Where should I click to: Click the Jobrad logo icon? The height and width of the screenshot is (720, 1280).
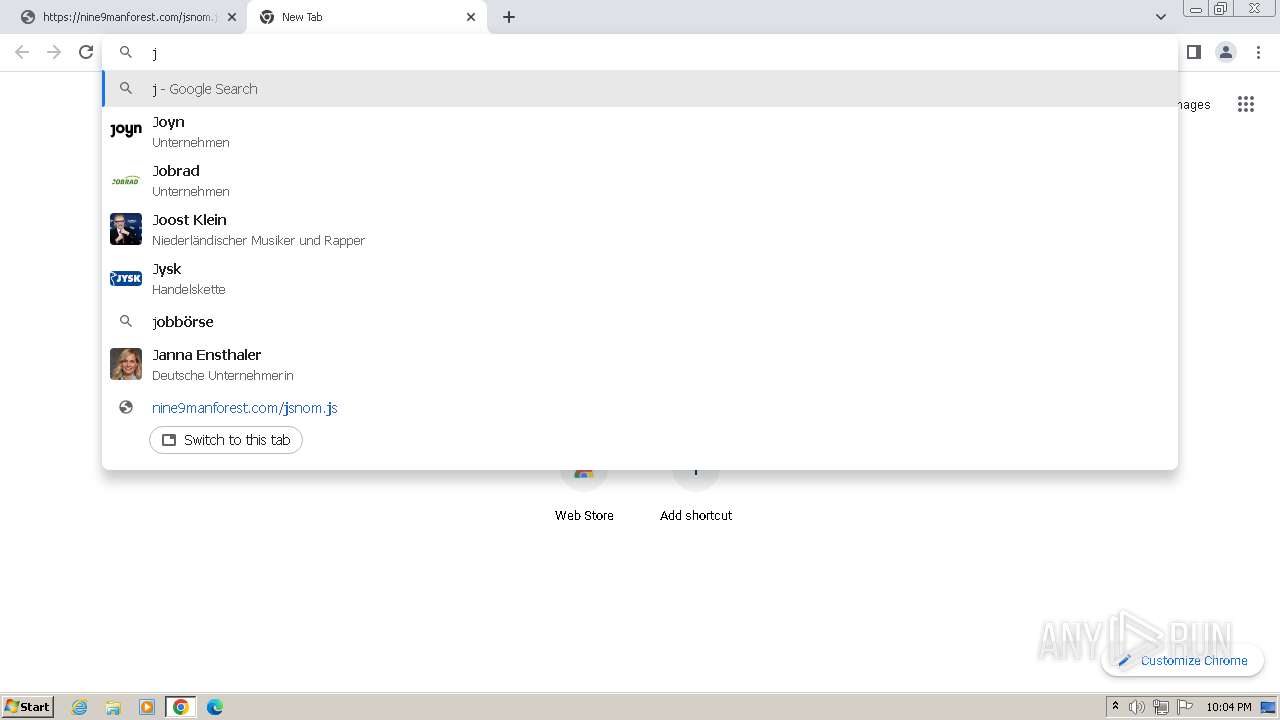126,180
